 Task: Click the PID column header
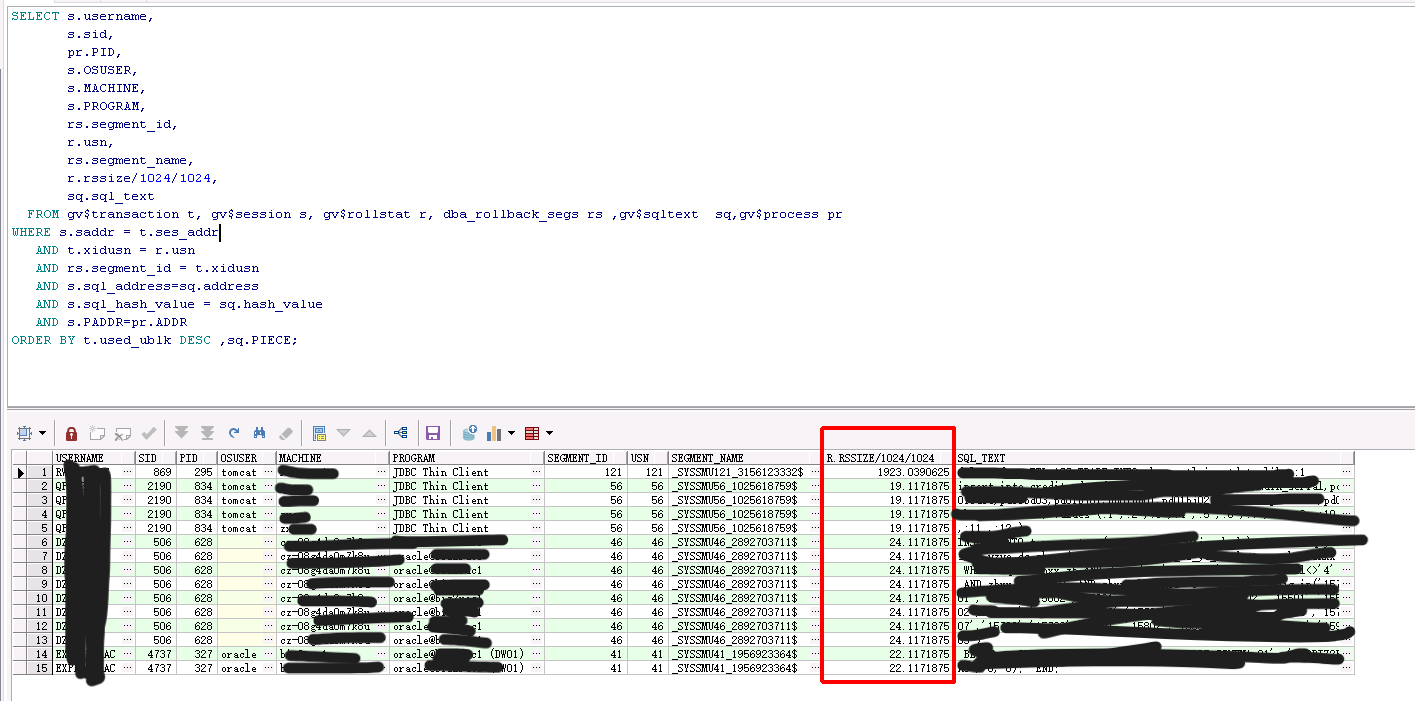196,458
